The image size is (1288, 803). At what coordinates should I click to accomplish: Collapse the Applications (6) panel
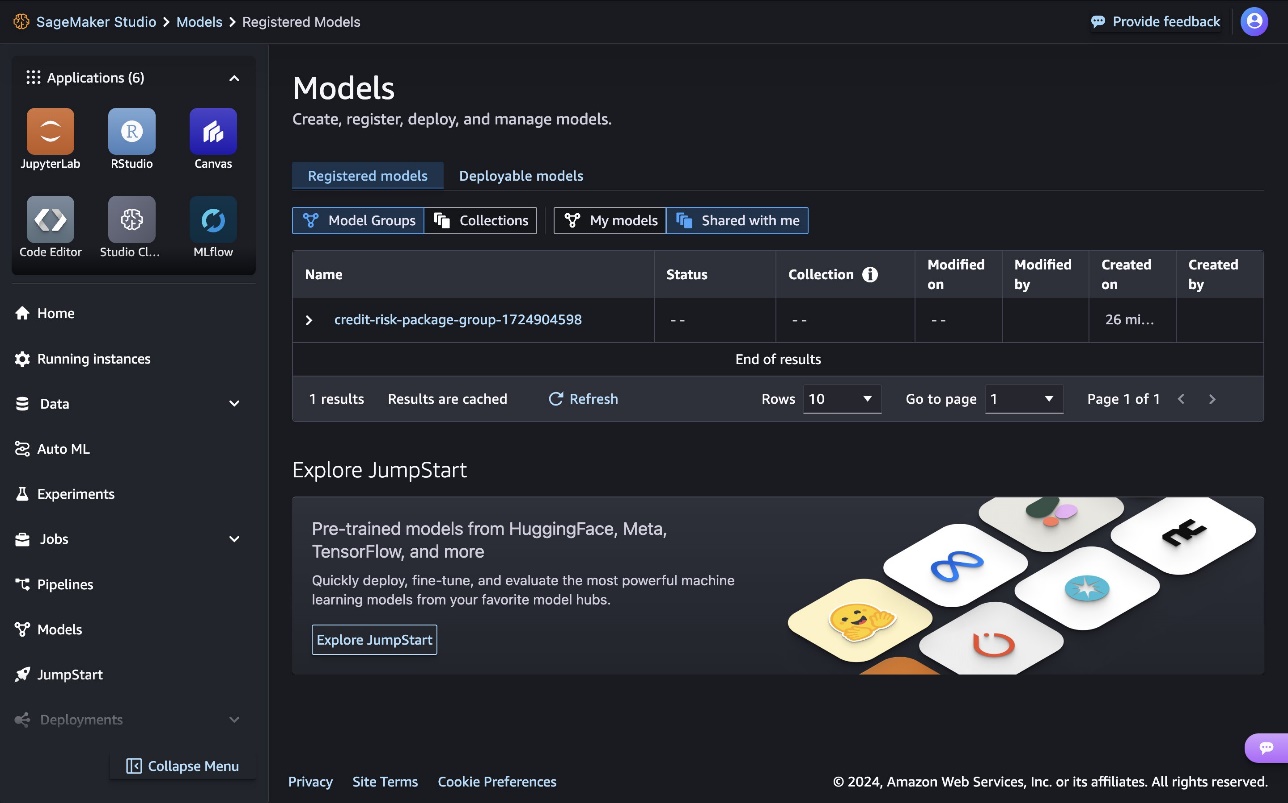point(234,78)
